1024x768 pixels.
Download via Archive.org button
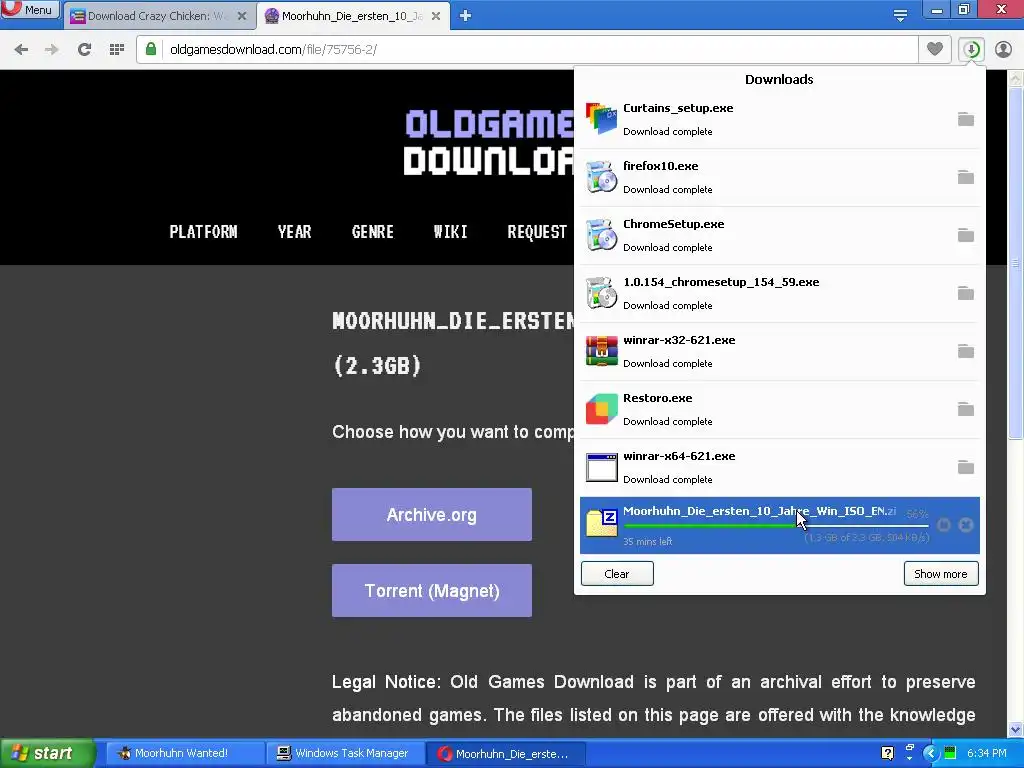[x=432, y=515]
